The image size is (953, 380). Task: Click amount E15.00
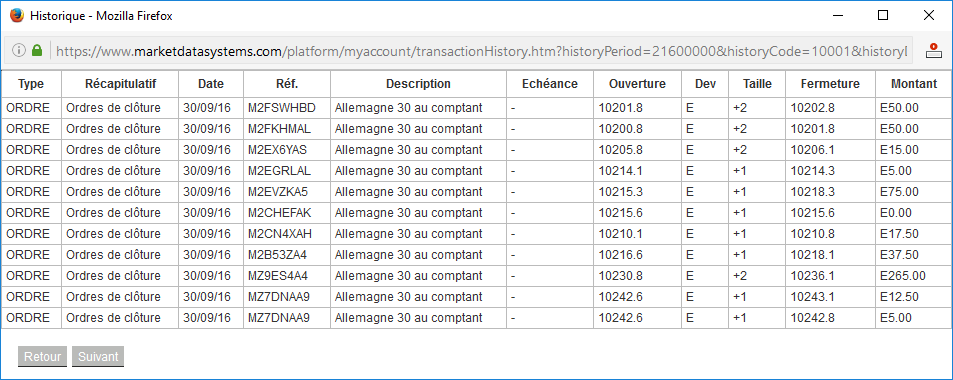(x=900, y=150)
